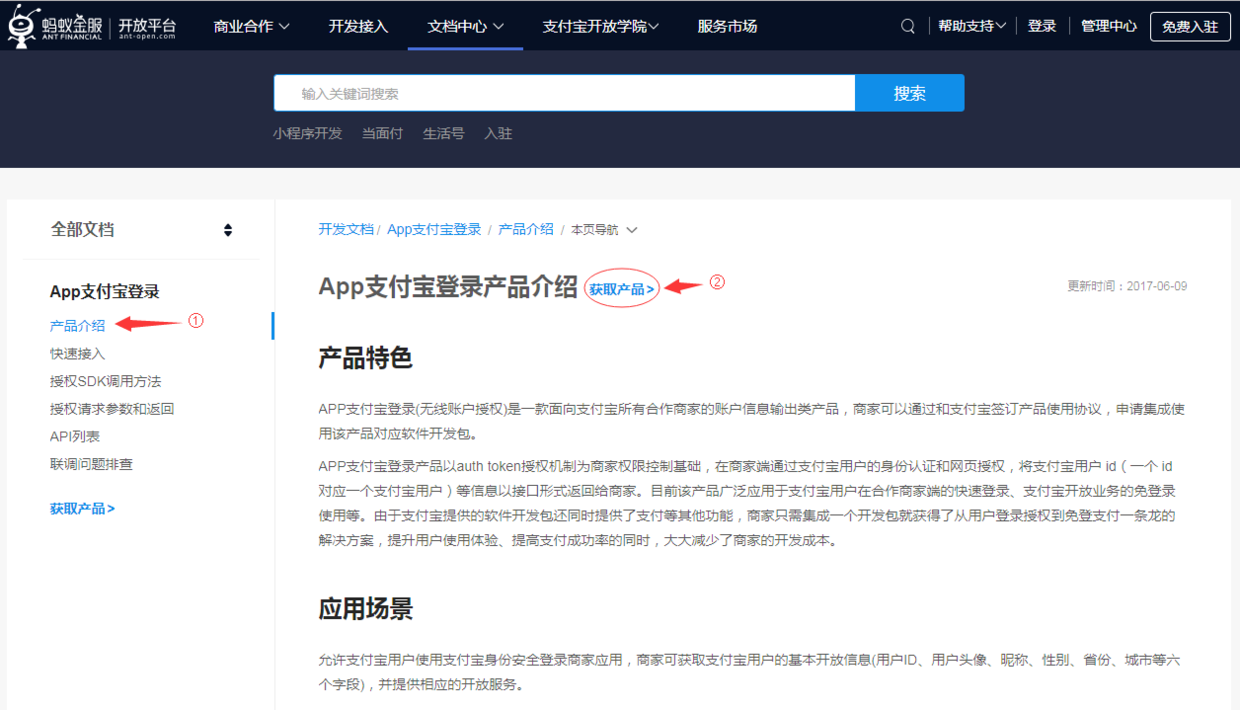The image size is (1240, 710).
Task: Open 授权请求参数和返回 in the sidebar
Action: 112,409
